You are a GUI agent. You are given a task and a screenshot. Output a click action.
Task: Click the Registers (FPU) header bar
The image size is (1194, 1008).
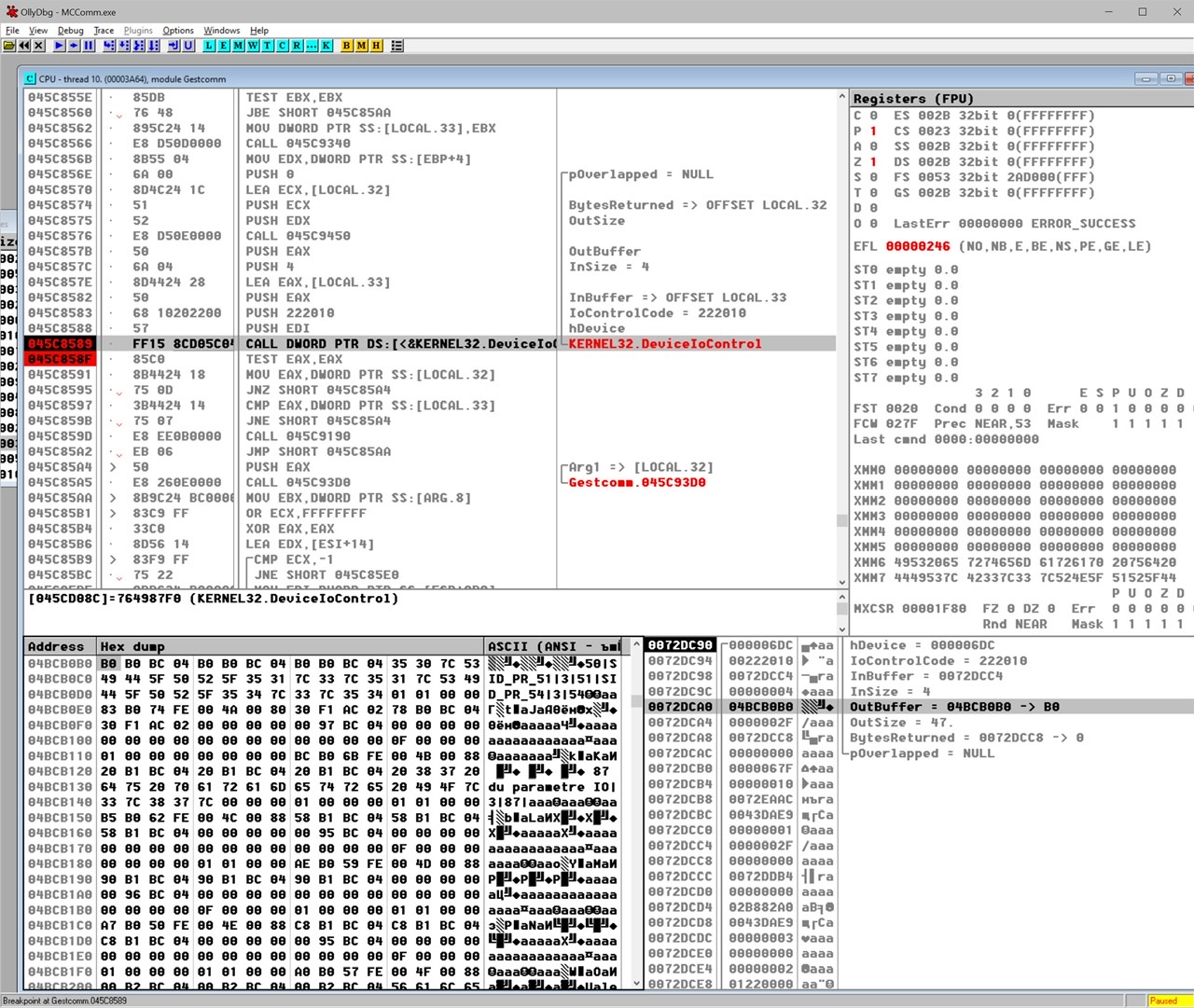pos(1021,98)
